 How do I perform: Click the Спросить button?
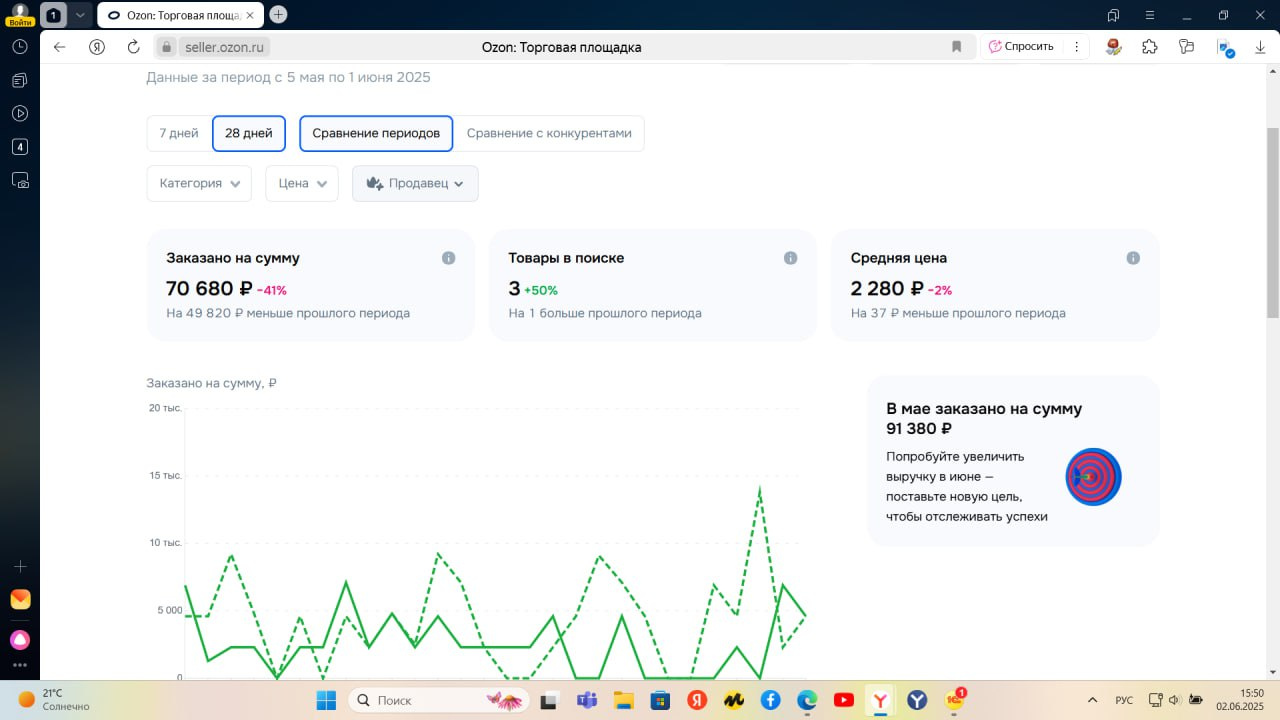point(1021,47)
